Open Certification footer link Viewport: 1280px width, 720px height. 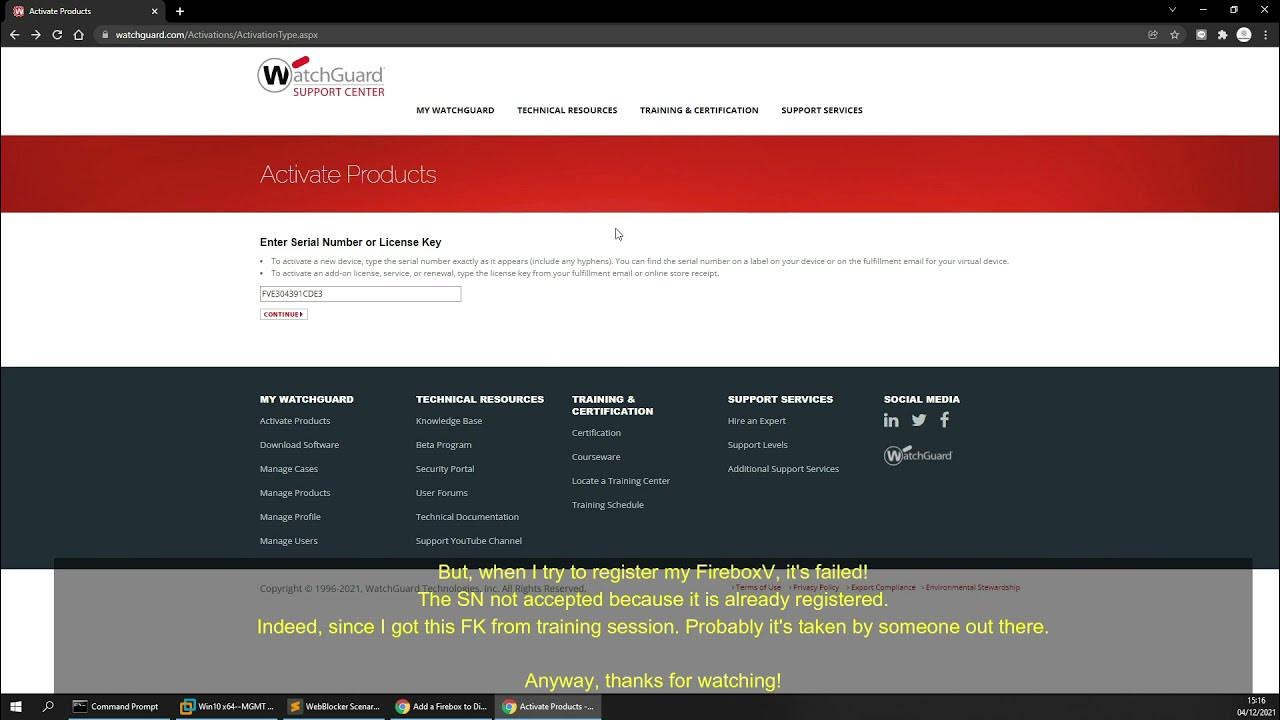tap(596, 433)
